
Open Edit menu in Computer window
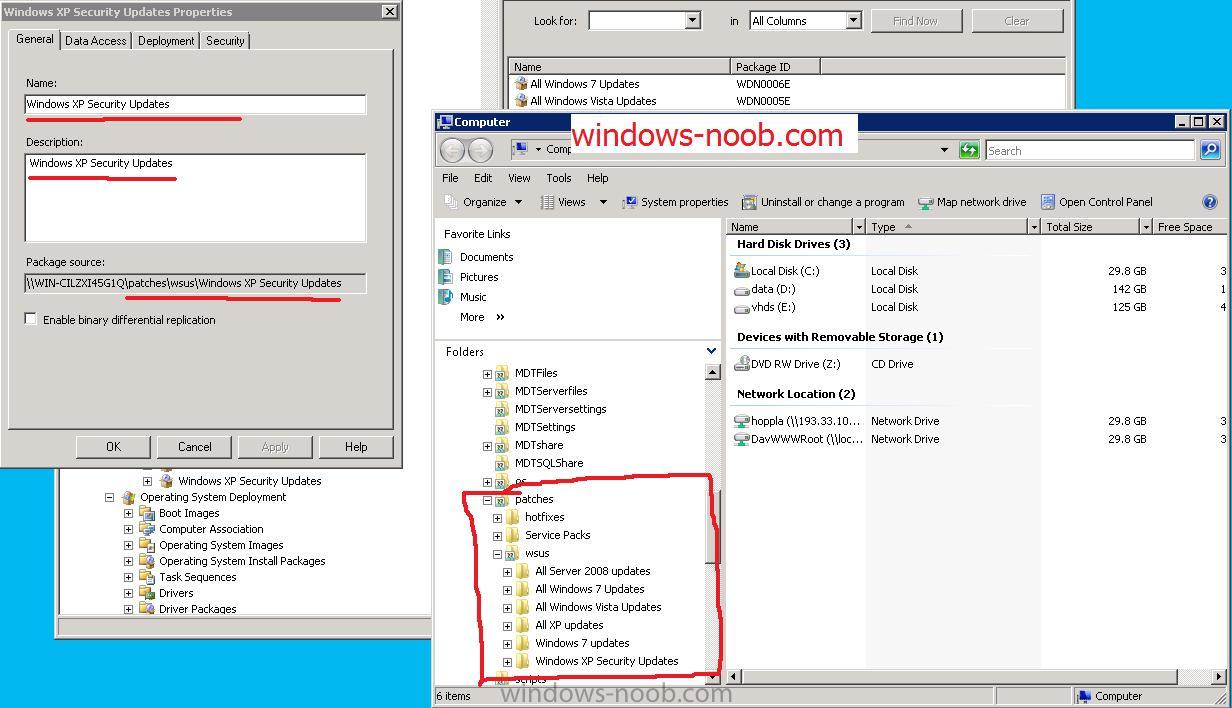483,178
